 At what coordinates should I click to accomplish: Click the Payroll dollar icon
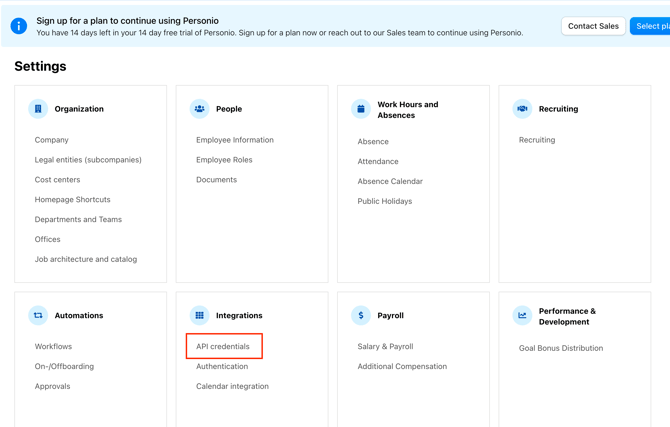[x=361, y=315]
